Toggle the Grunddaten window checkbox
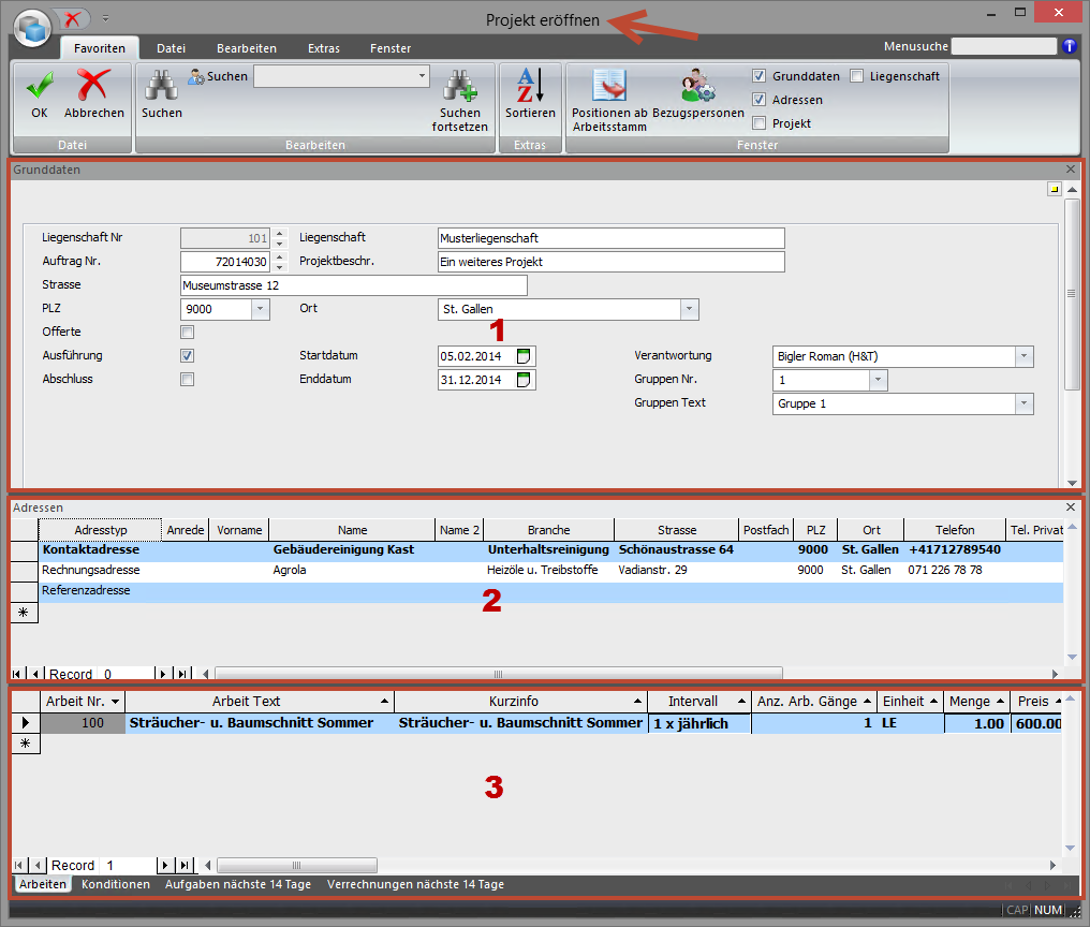 pos(759,76)
